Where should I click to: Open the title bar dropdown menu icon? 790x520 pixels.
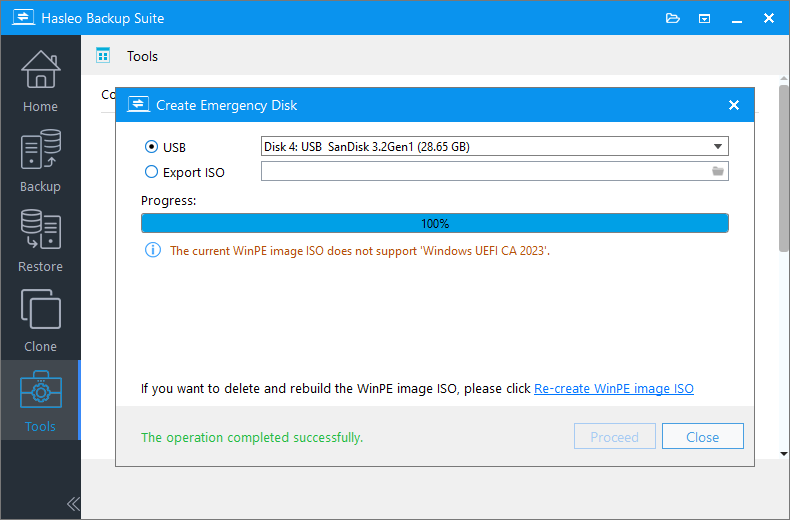pos(704,19)
